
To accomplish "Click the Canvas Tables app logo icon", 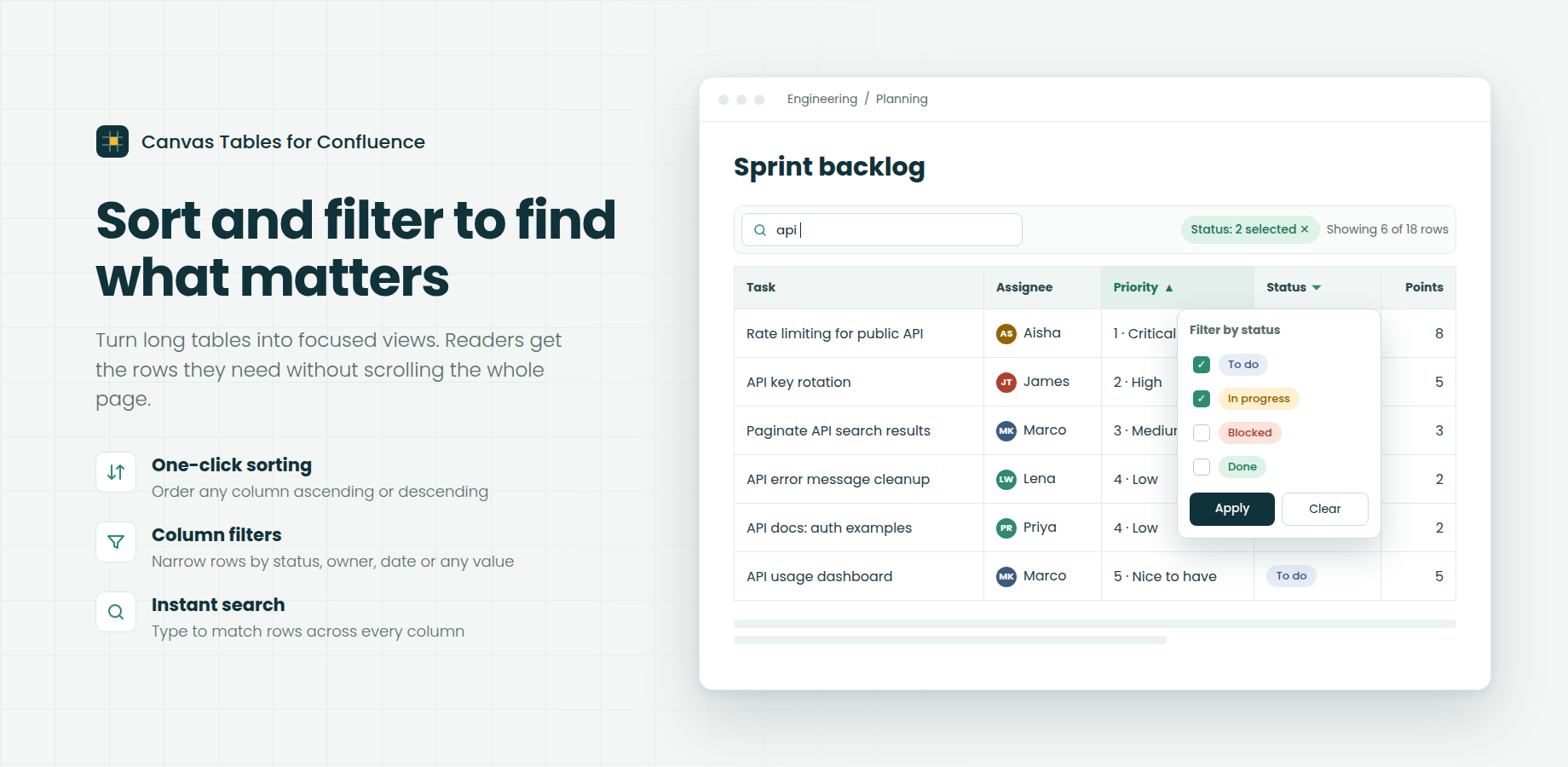I will click(x=112, y=141).
